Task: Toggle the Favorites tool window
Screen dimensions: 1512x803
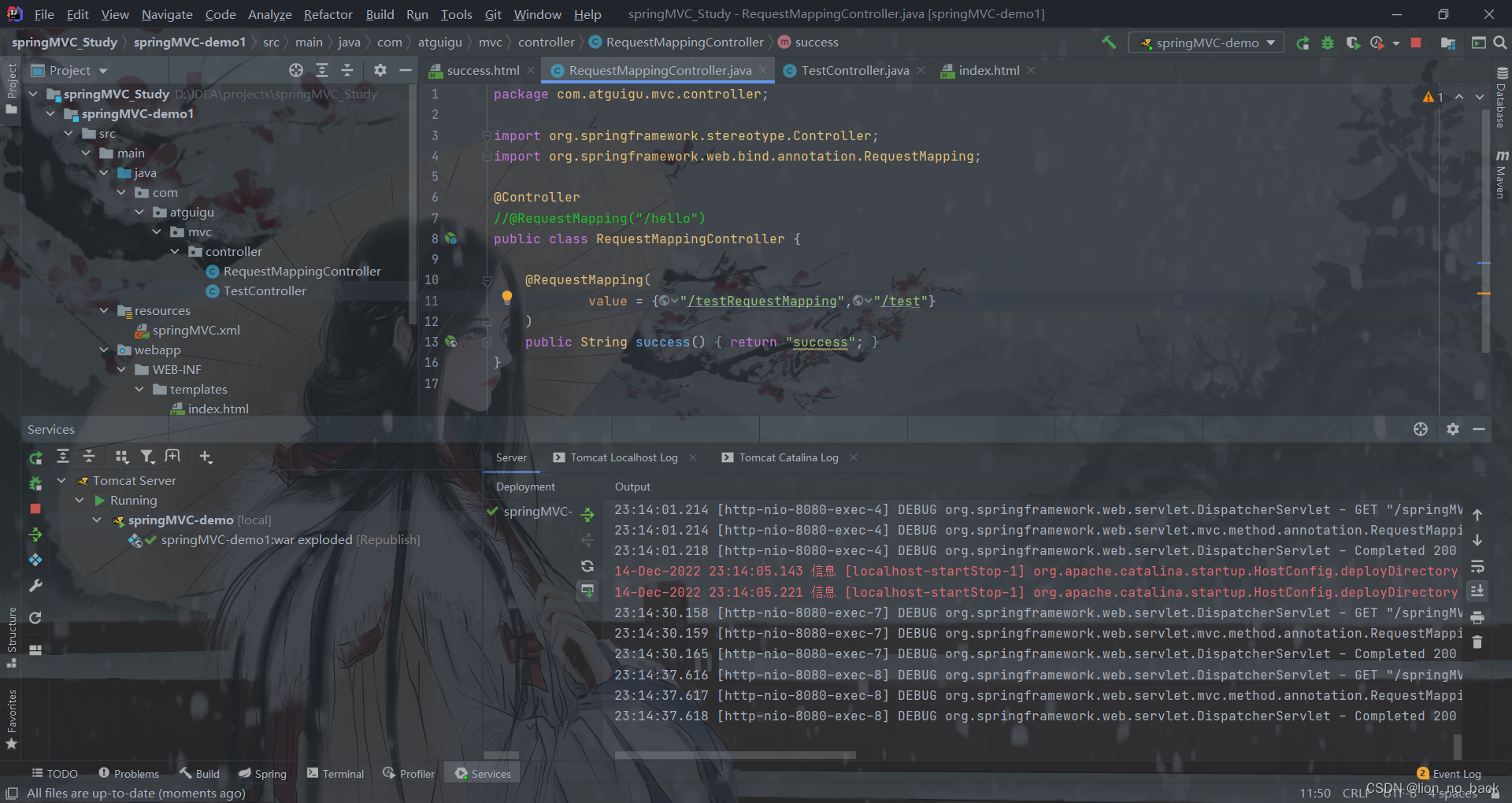Action: click(12, 719)
